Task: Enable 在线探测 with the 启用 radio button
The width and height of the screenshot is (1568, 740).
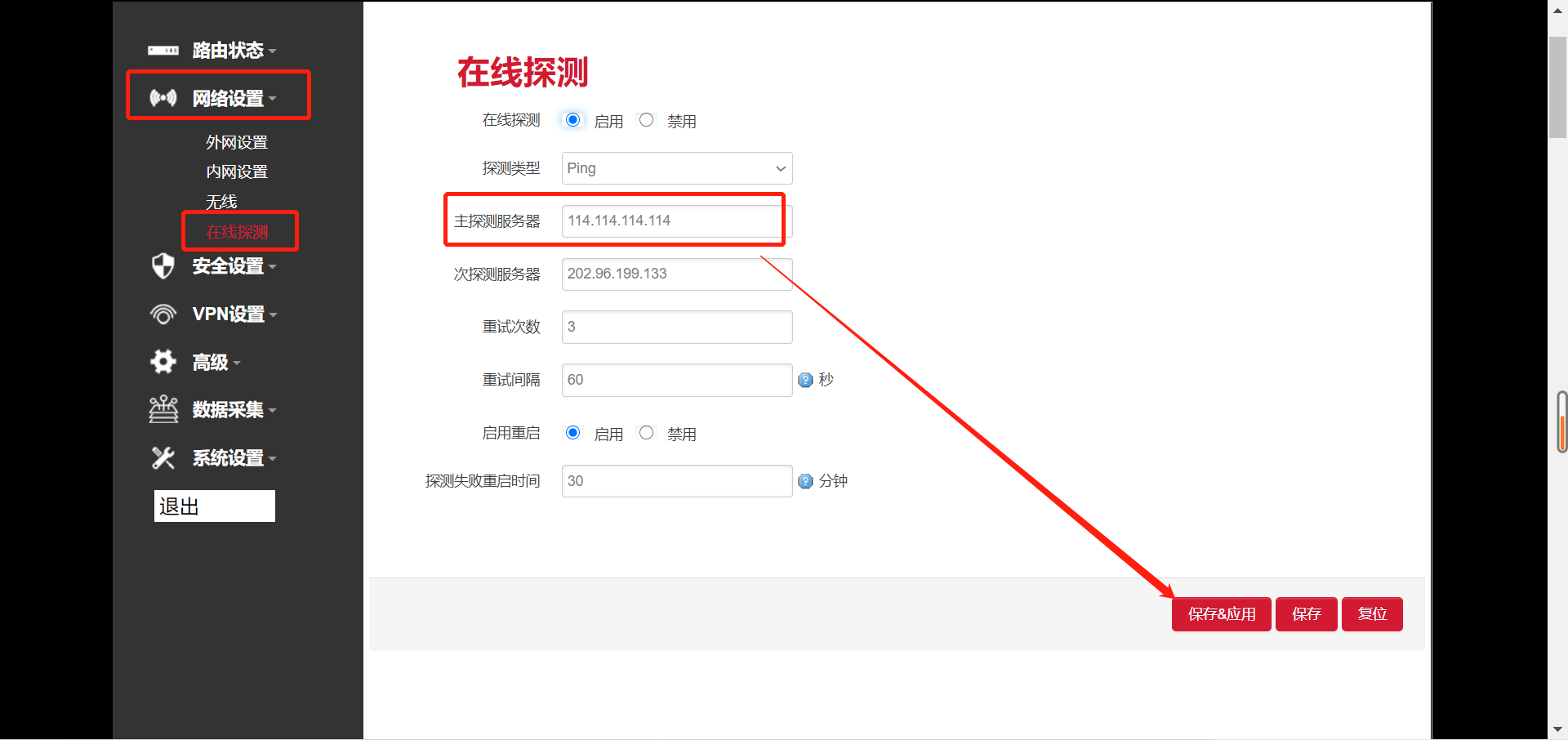Action: click(572, 119)
